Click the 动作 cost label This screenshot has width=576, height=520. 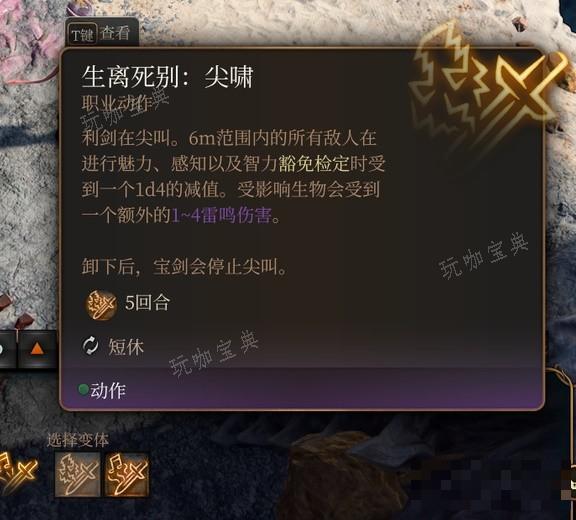click(x=108, y=390)
